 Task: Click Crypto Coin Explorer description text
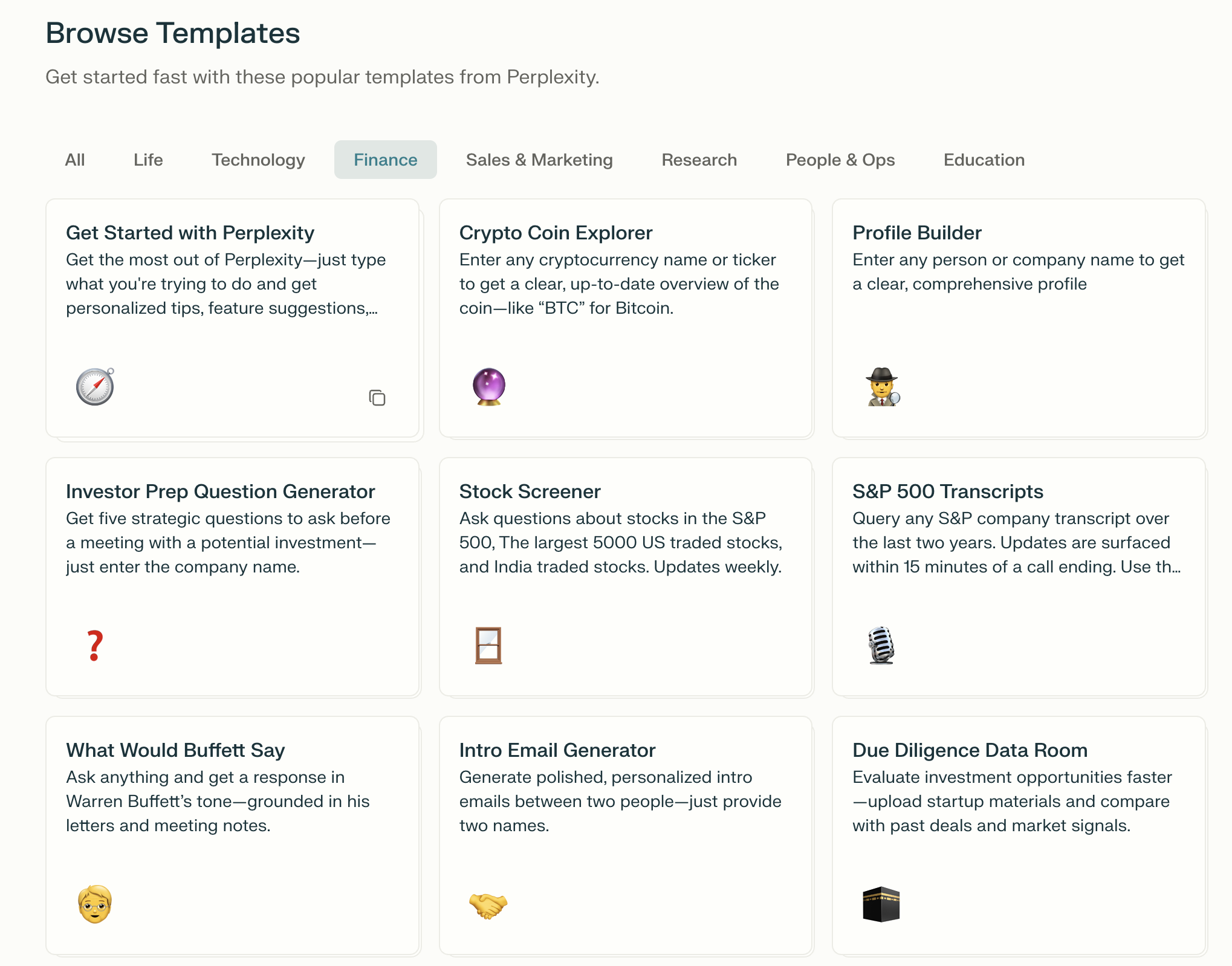pos(619,284)
